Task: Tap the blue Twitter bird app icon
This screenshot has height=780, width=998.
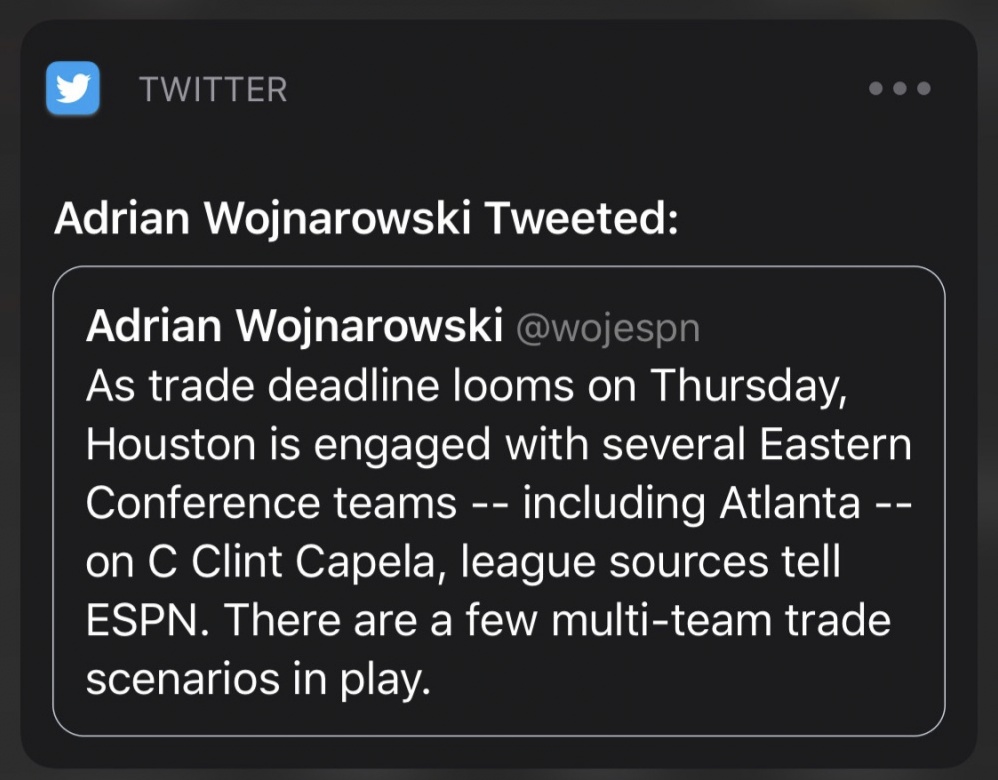Action: click(73, 88)
